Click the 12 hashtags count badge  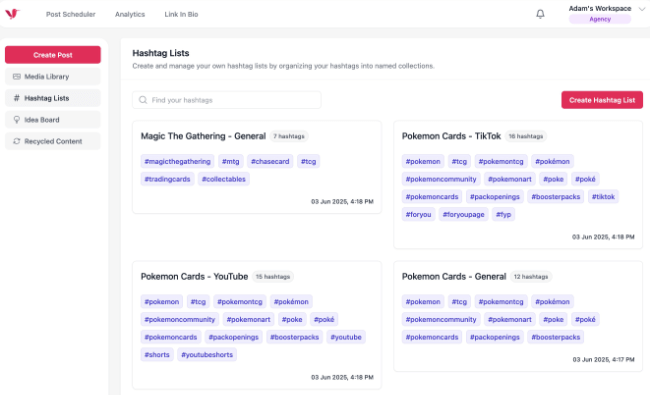(531, 276)
